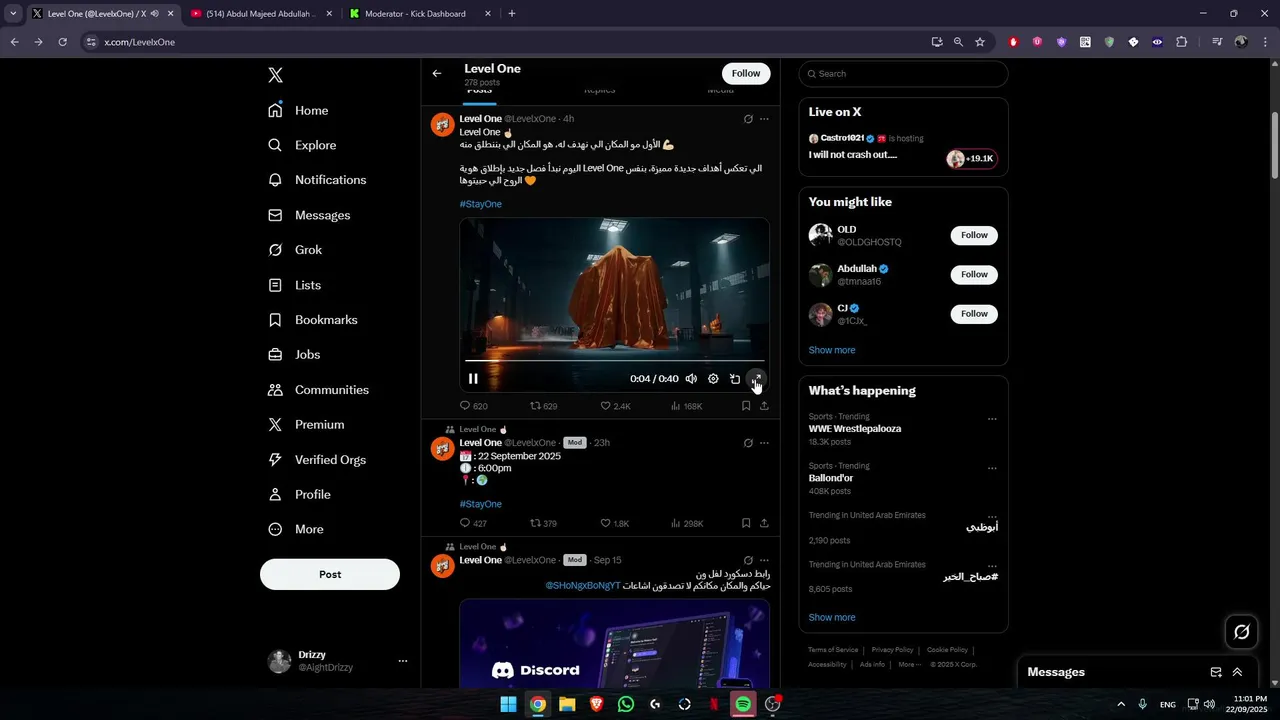This screenshot has width=1280, height=720.
Task: Open Bookmarks page
Action: point(312,320)
